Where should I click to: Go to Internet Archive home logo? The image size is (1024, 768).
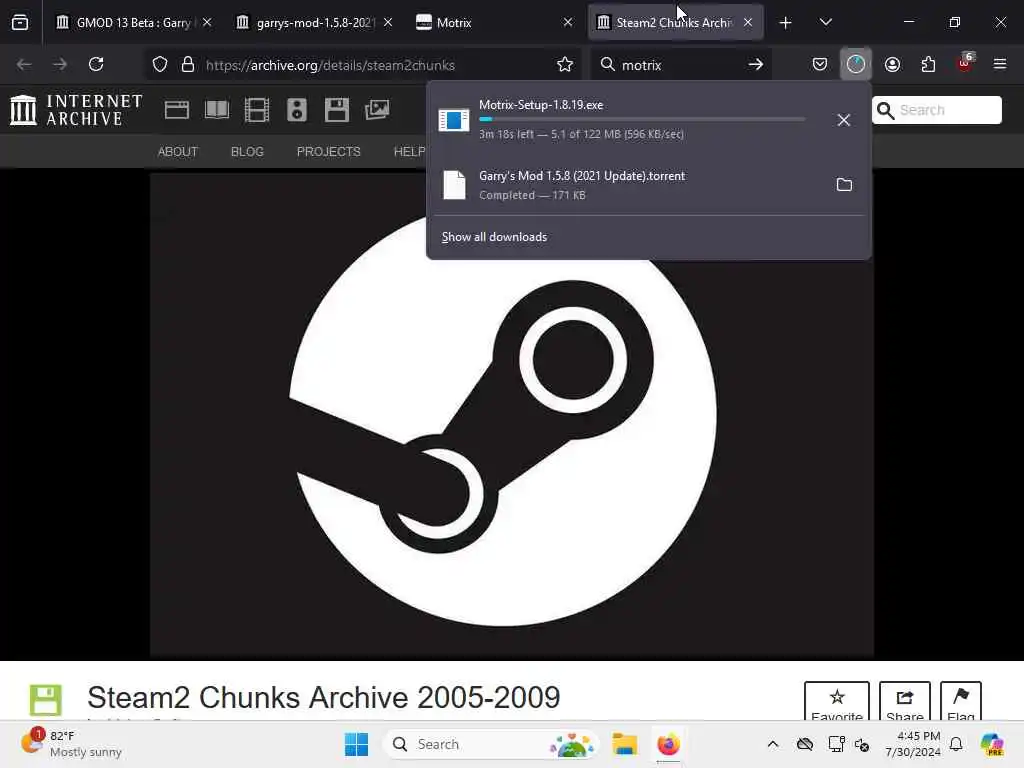click(x=76, y=110)
